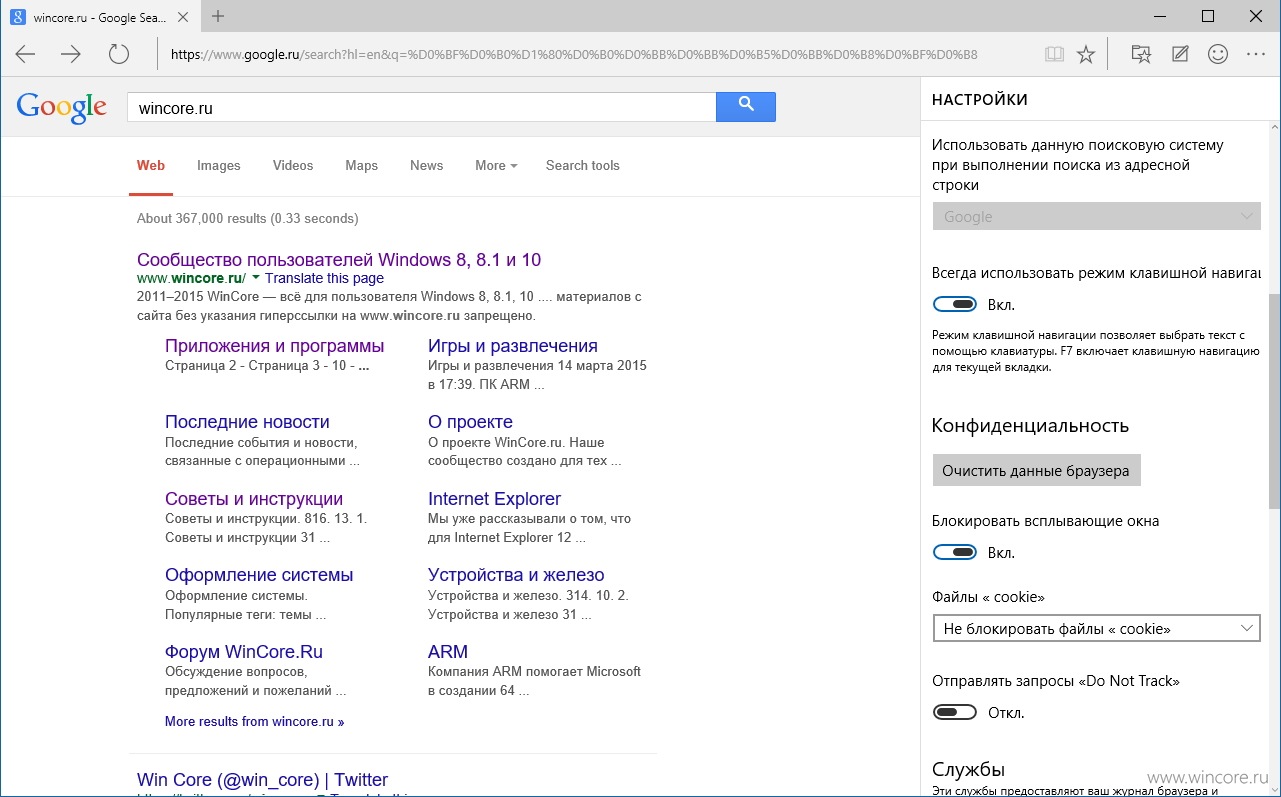Go forward with the forward arrow
The width and height of the screenshot is (1281, 797).
[71, 54]
